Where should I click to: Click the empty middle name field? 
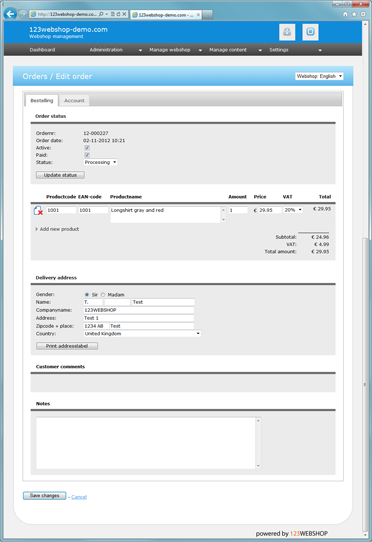[x=117, y=302]
